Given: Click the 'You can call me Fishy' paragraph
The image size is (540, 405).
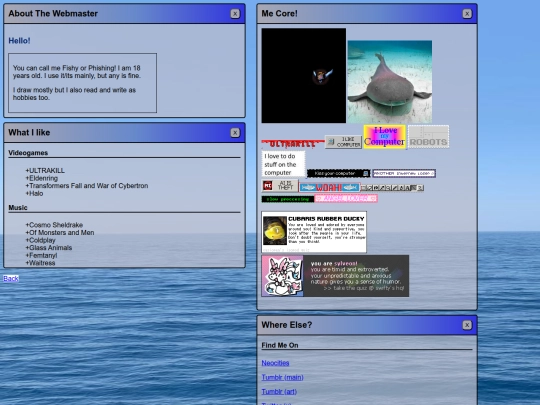Looking at the screenshot, I should click(77, 72).
